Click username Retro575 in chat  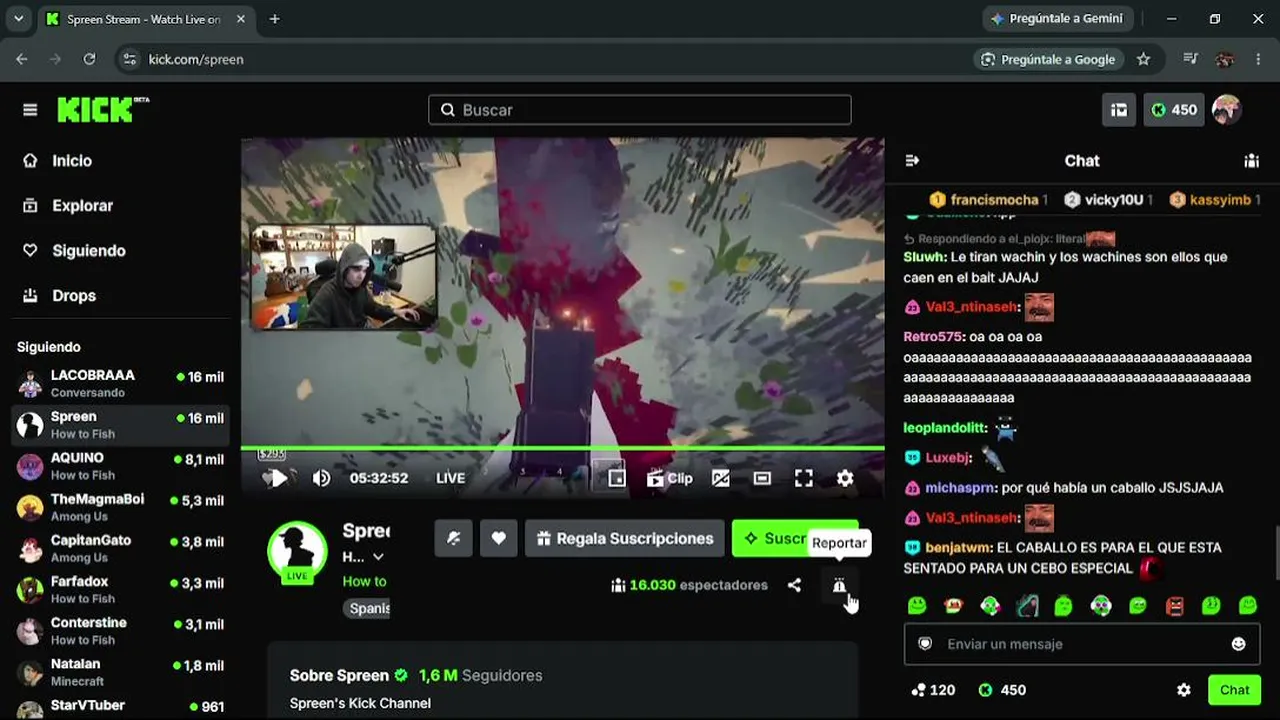click(933, 337)
